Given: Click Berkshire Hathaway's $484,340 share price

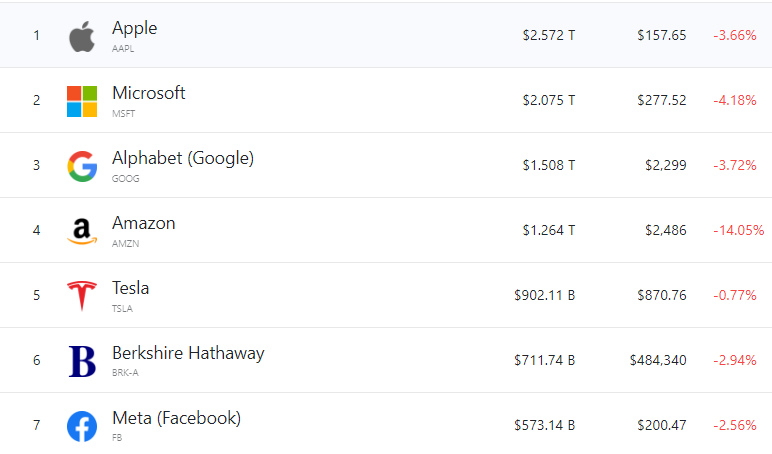Looking at the screenshot, I should coord(658,360).
